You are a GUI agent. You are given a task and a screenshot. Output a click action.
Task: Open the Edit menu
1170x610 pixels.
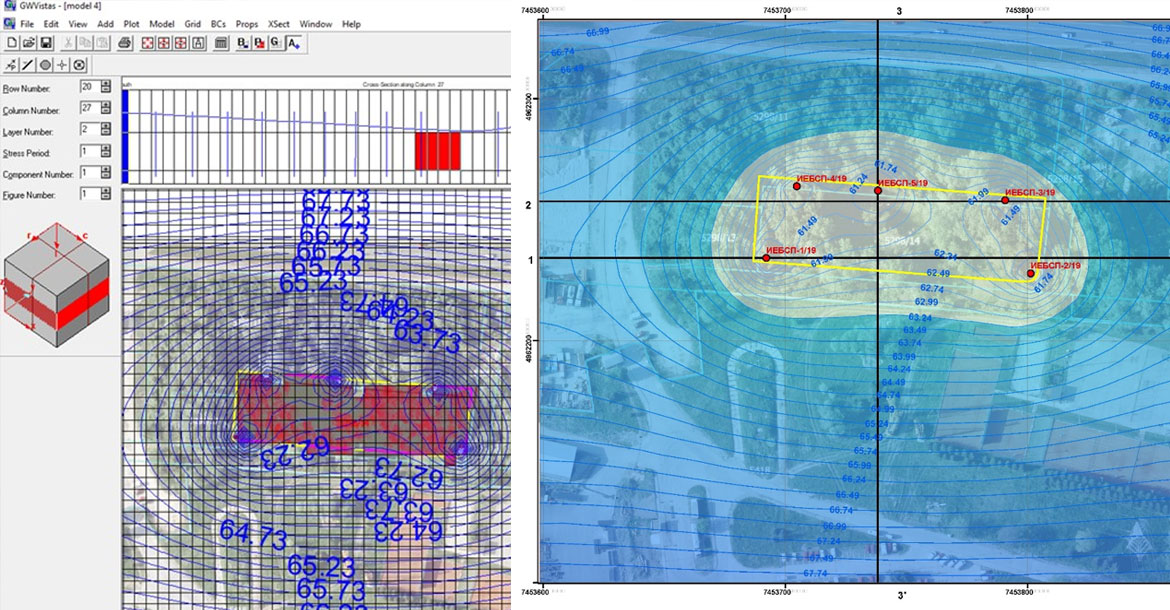click(51, 24)
